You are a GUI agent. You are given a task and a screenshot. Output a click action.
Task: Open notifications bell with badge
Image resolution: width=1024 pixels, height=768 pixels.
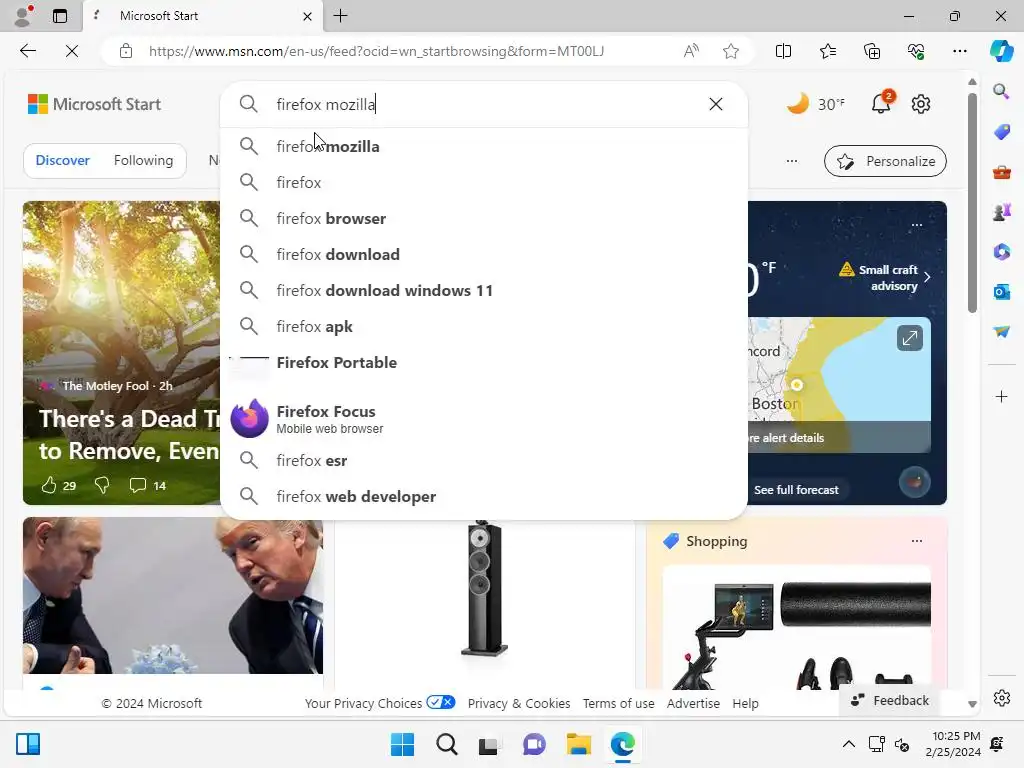881,103
